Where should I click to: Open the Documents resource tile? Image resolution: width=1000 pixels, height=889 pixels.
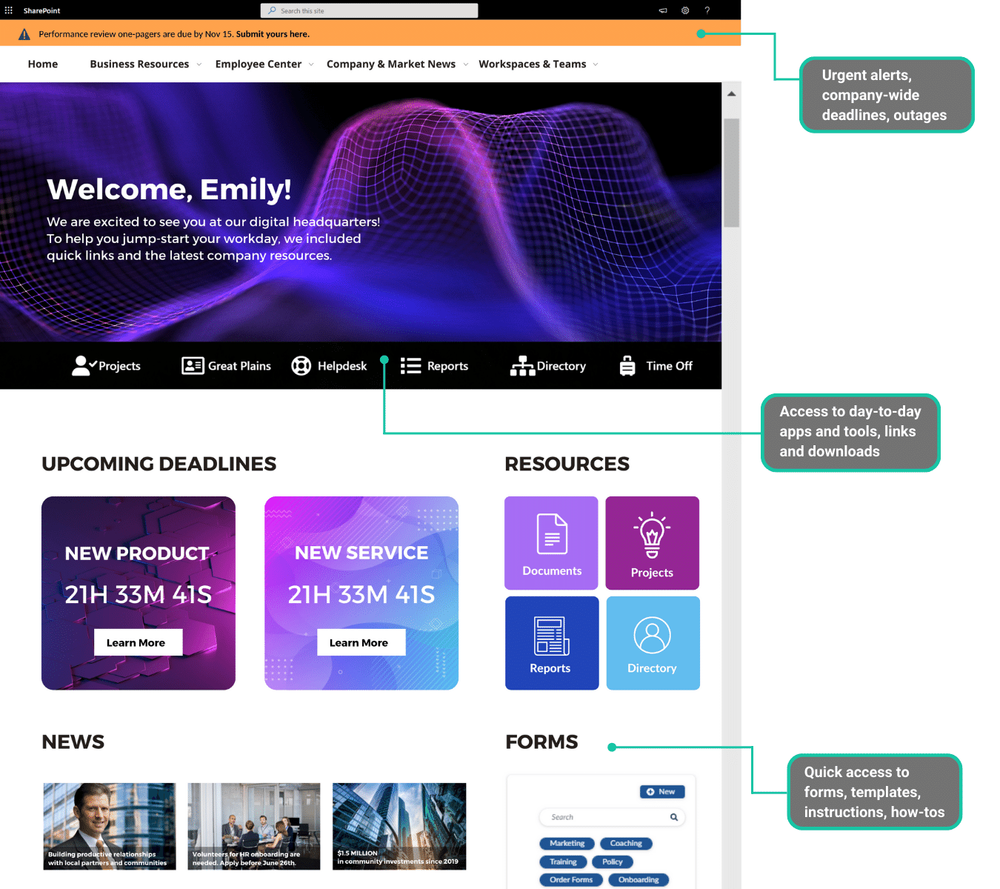[551, 542]
